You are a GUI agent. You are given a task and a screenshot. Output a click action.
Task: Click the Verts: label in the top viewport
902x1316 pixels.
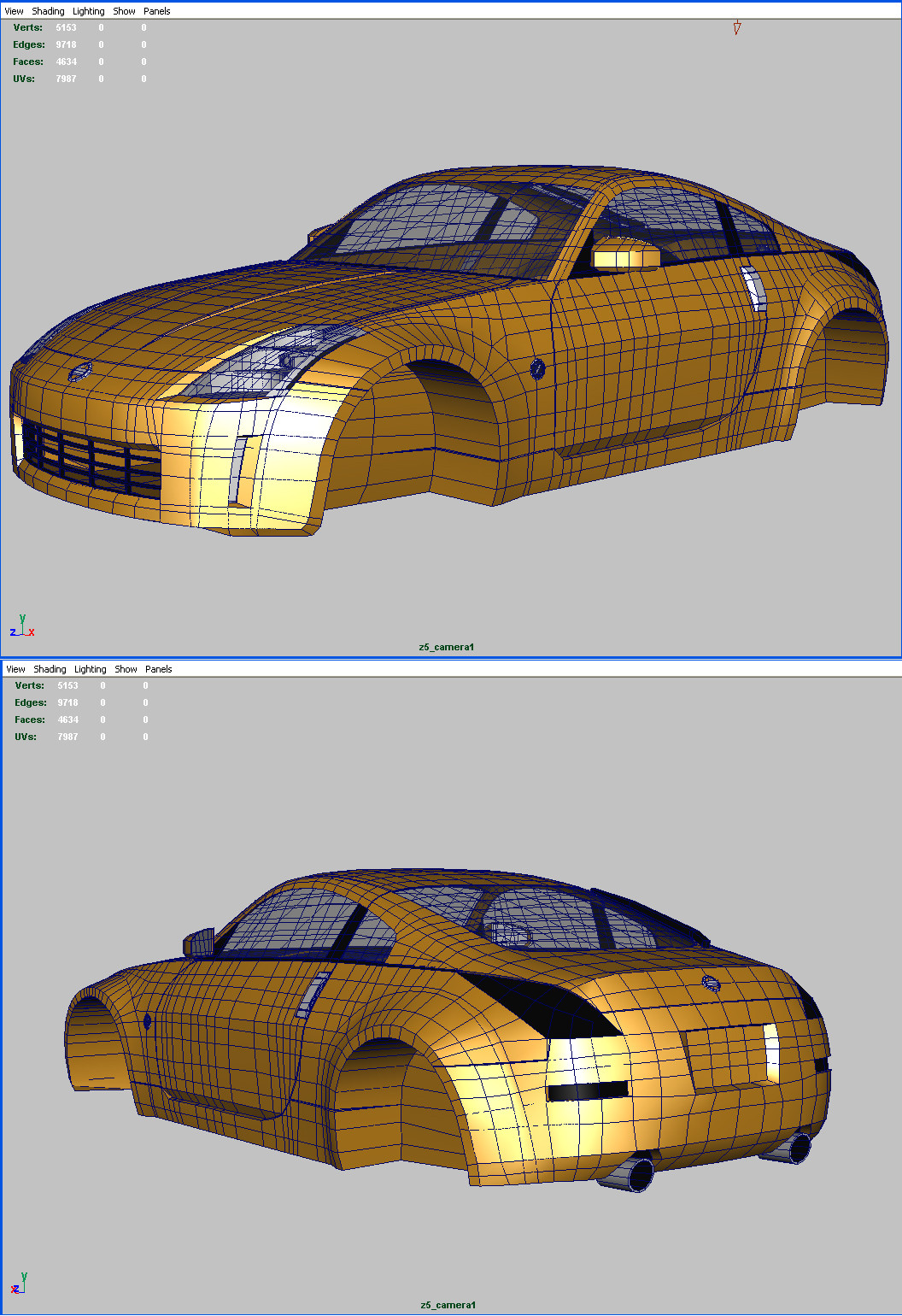(28, 27)
